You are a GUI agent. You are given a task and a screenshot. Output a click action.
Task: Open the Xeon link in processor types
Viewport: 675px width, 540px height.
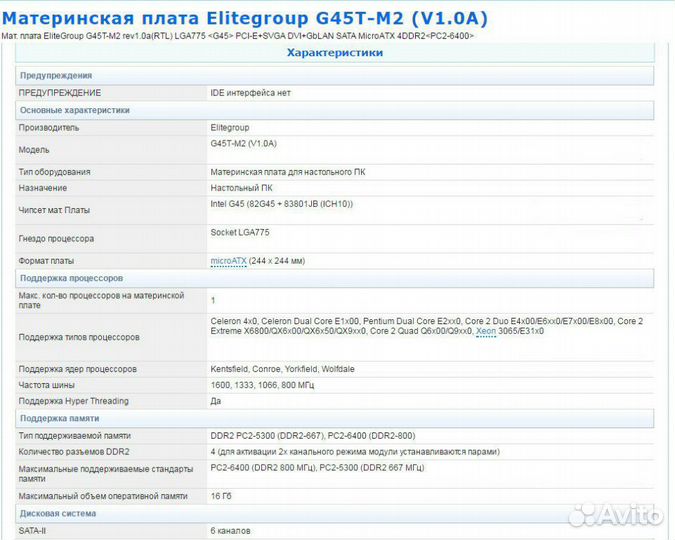486,332
